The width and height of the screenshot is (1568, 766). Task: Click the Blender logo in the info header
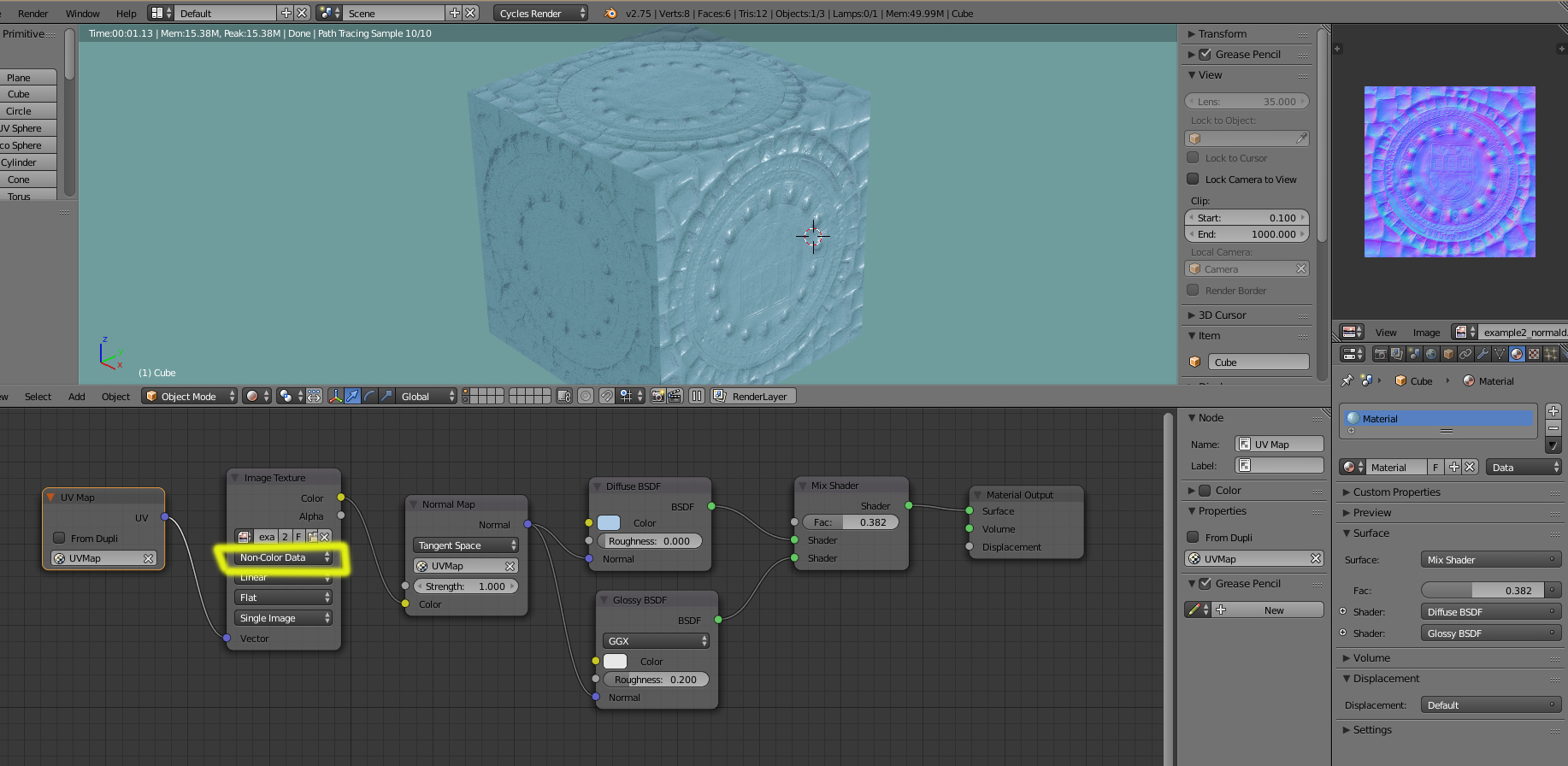pyautogui.click(x=610, y=13)
